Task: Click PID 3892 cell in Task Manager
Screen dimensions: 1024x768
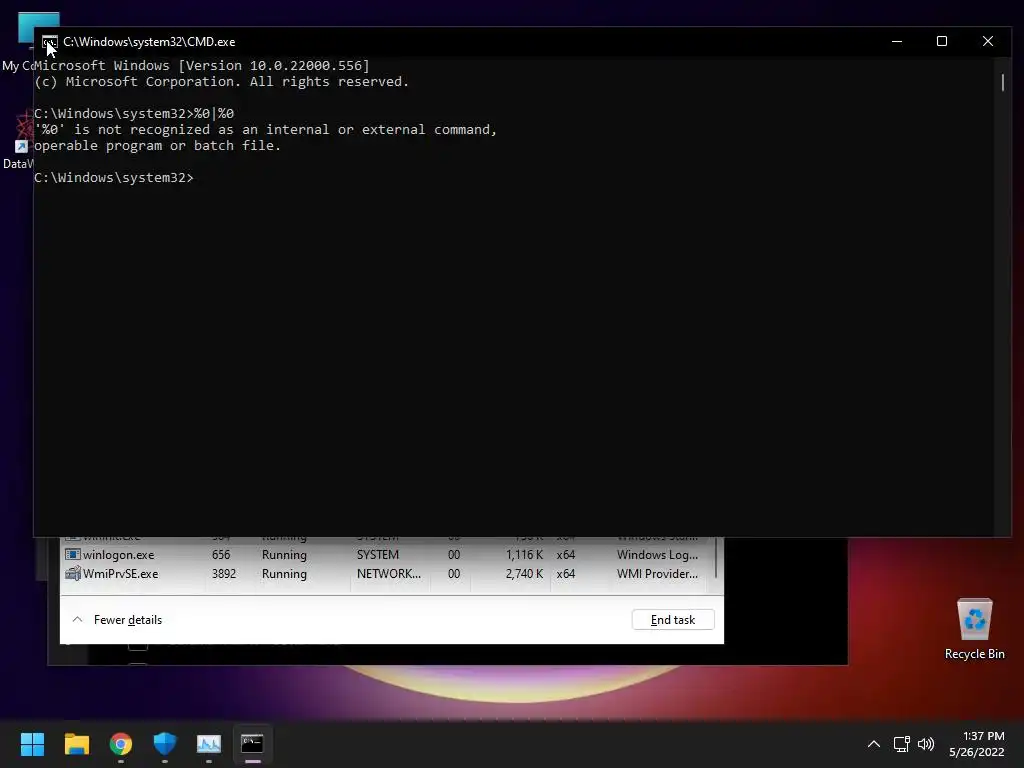Action: [223, 573]
